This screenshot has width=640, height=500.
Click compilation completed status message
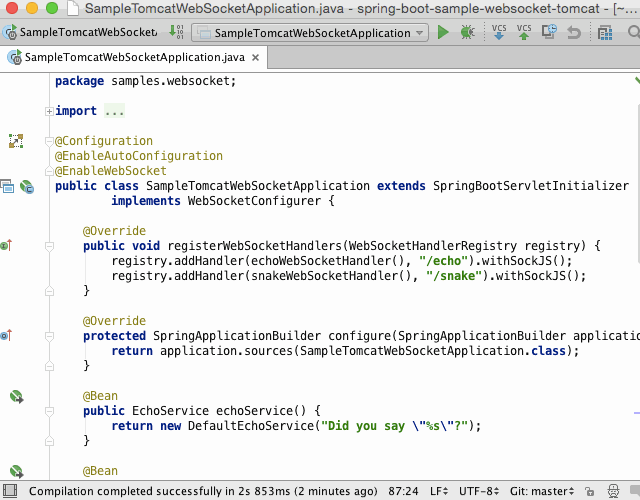click(x=203, y=491)
